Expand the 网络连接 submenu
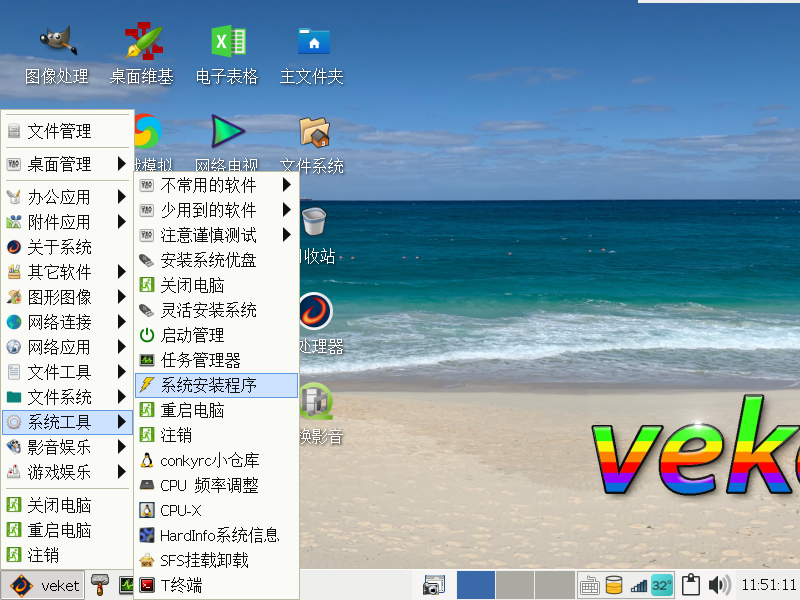 click(67, 322)
